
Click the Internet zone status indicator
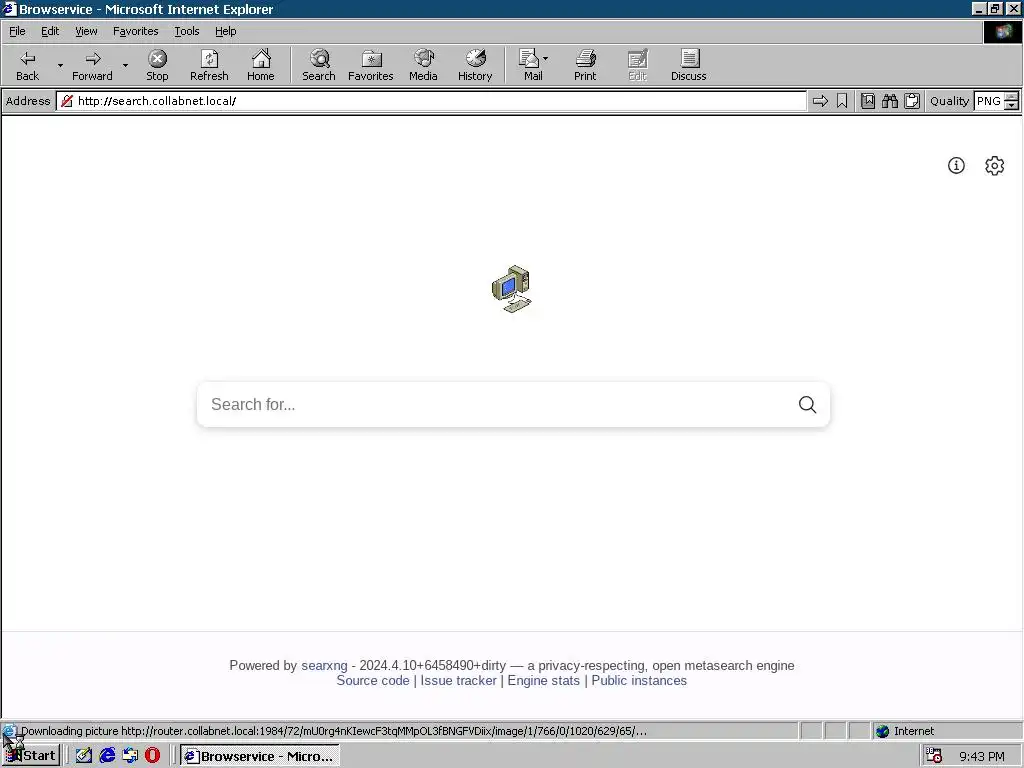(905, 731)
